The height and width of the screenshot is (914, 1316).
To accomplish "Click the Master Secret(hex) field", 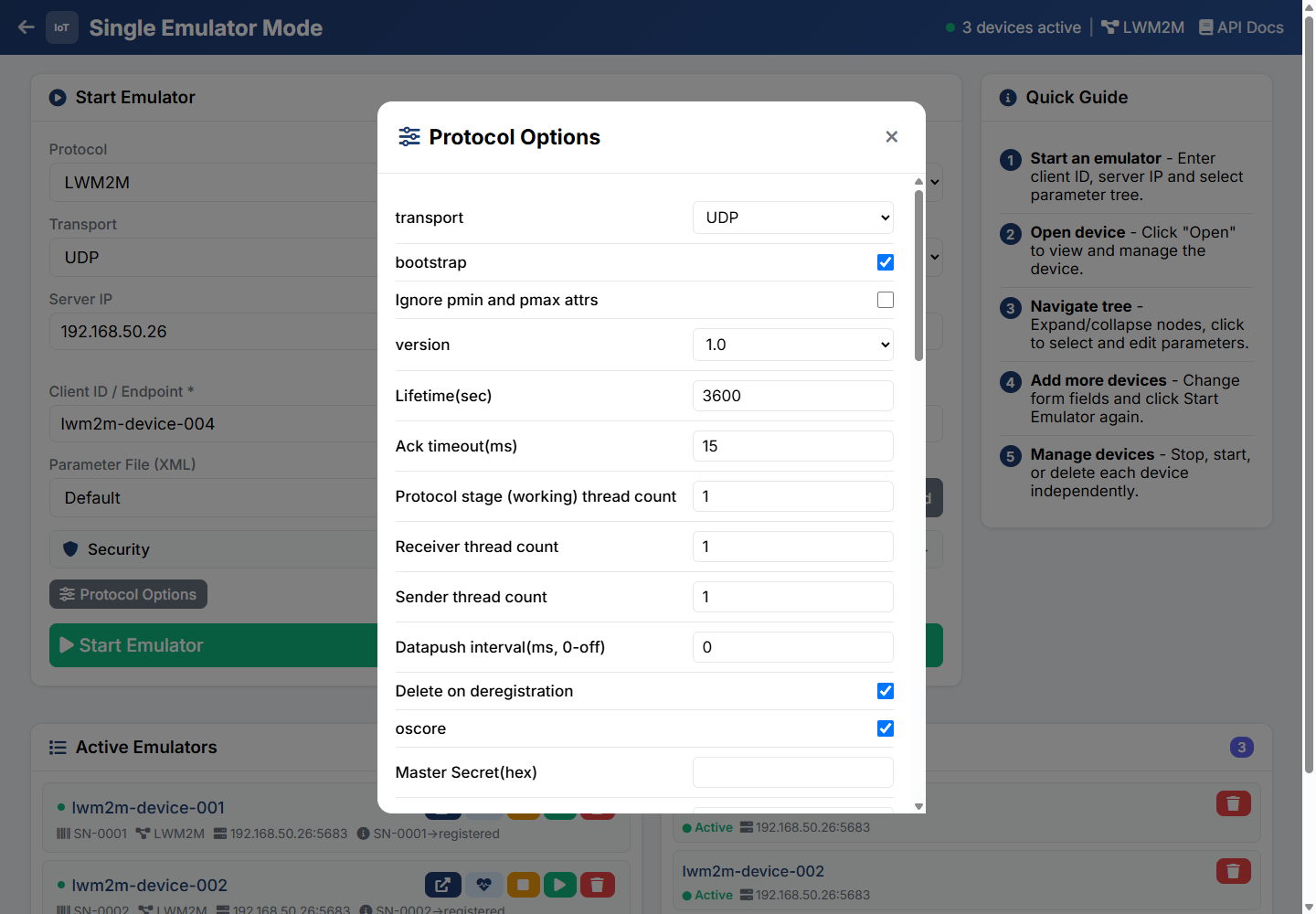I will point(793,772).
